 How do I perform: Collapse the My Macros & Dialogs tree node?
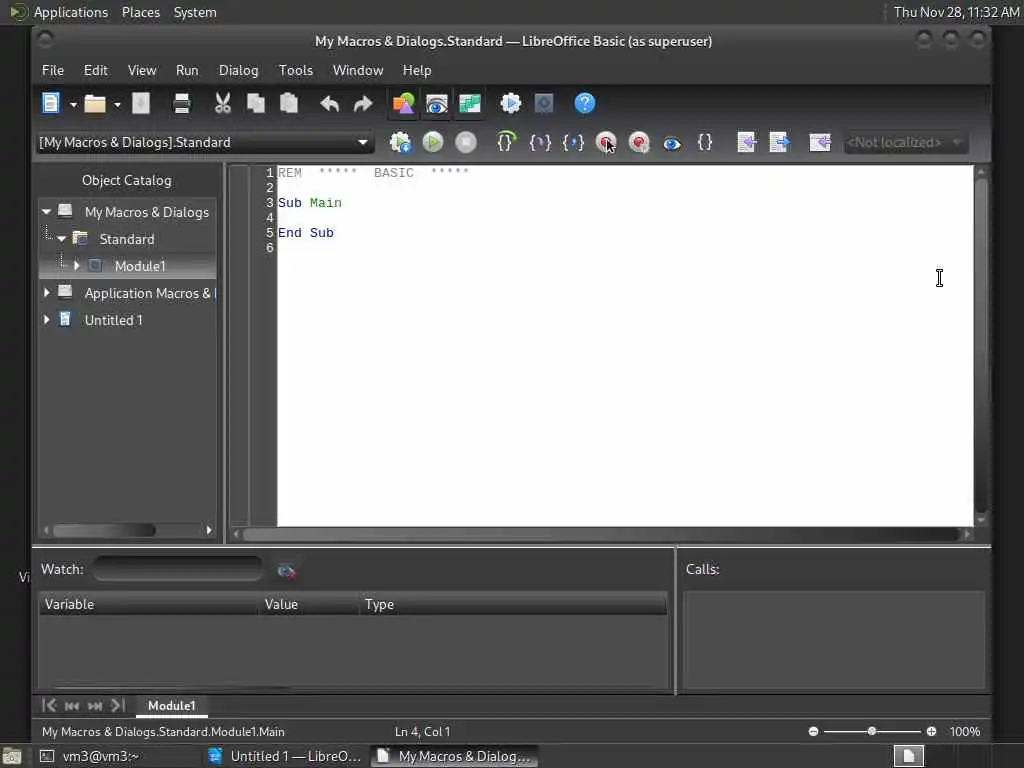click(x=46, y=212)
